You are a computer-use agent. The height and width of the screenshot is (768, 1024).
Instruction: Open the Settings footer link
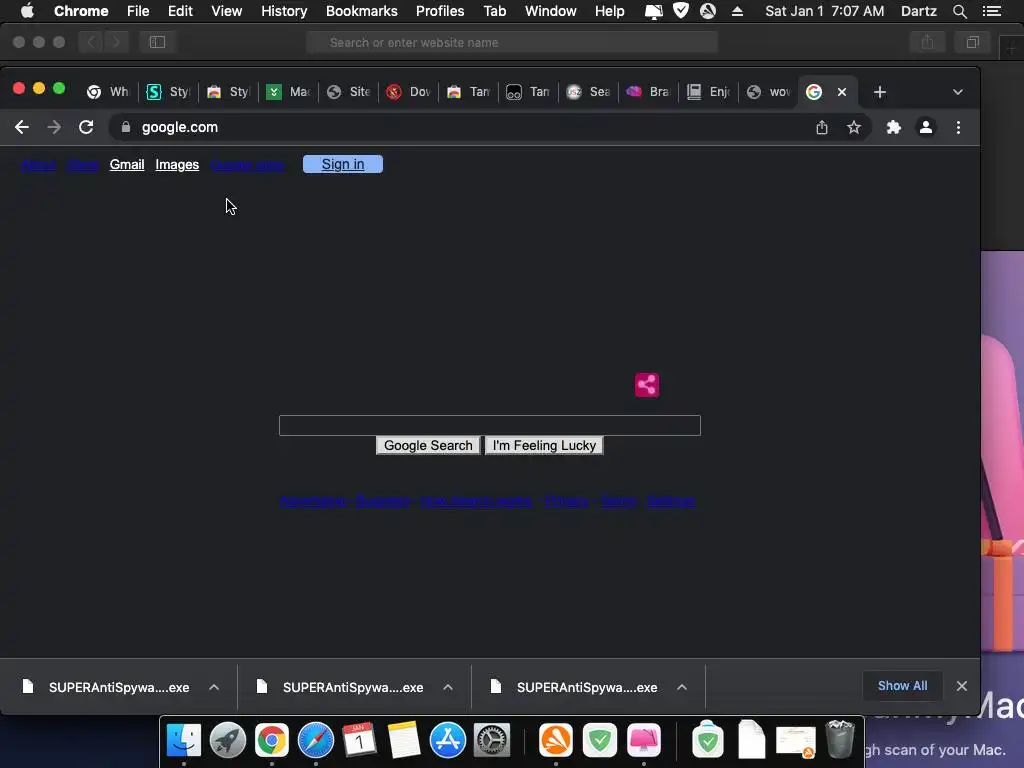tap(671, 501)
